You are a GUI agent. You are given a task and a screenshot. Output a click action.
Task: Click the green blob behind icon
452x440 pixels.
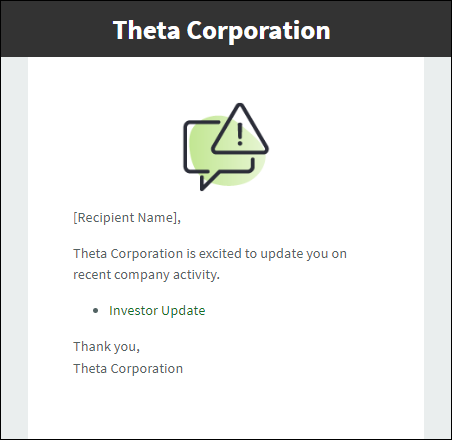click(x=227, y=150)
